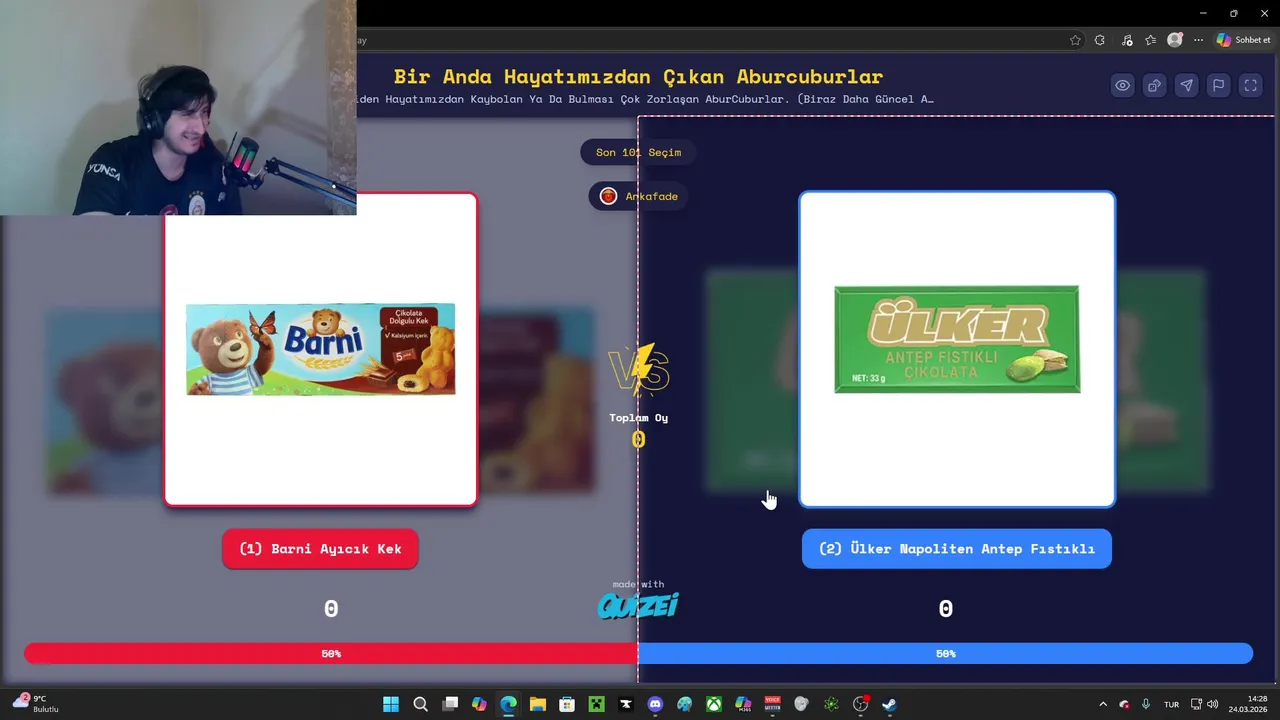Open browser extensions puzzle icon

click(1100, 40)
